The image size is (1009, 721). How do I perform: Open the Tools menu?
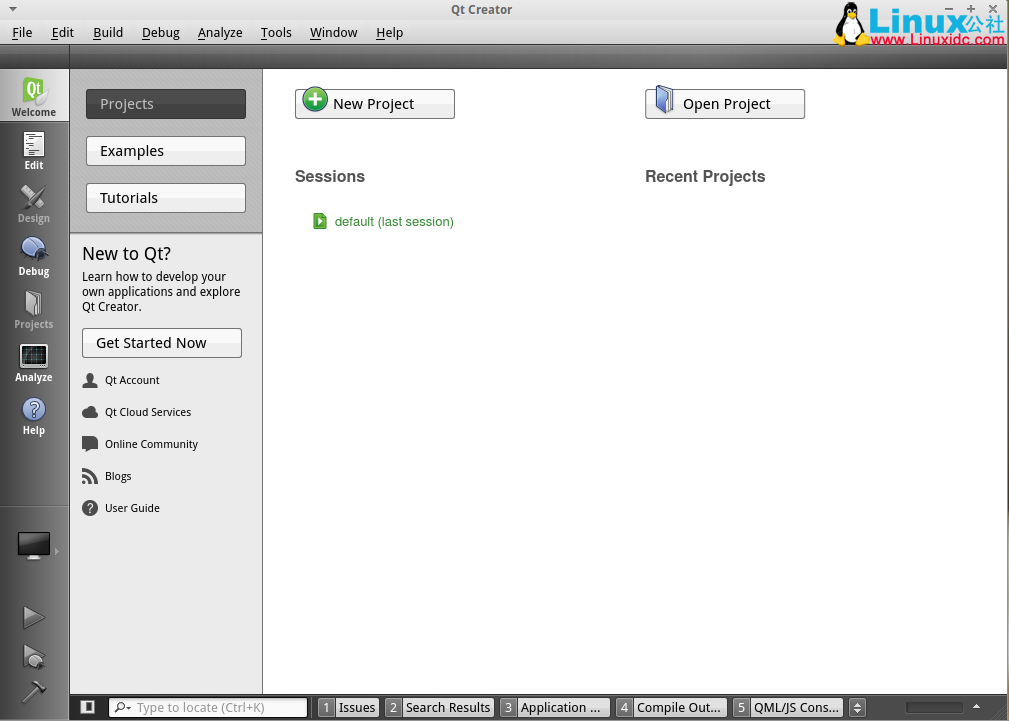[x=276, y=33]
